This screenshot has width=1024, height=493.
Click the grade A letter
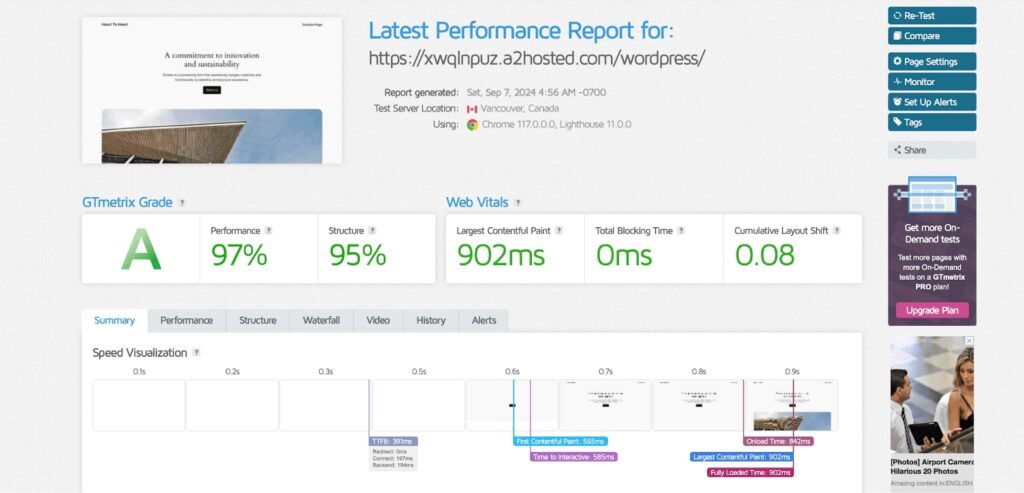click(140, 249)
